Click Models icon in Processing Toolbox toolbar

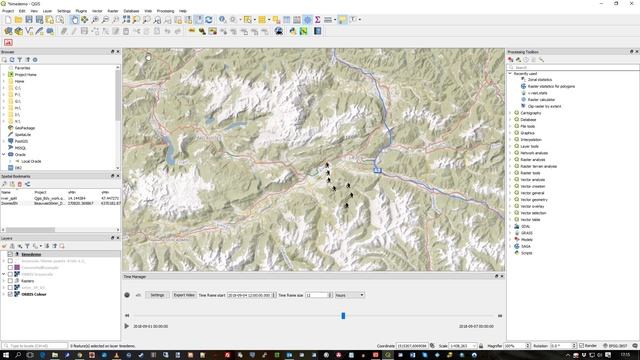click(x=511, y=60)
